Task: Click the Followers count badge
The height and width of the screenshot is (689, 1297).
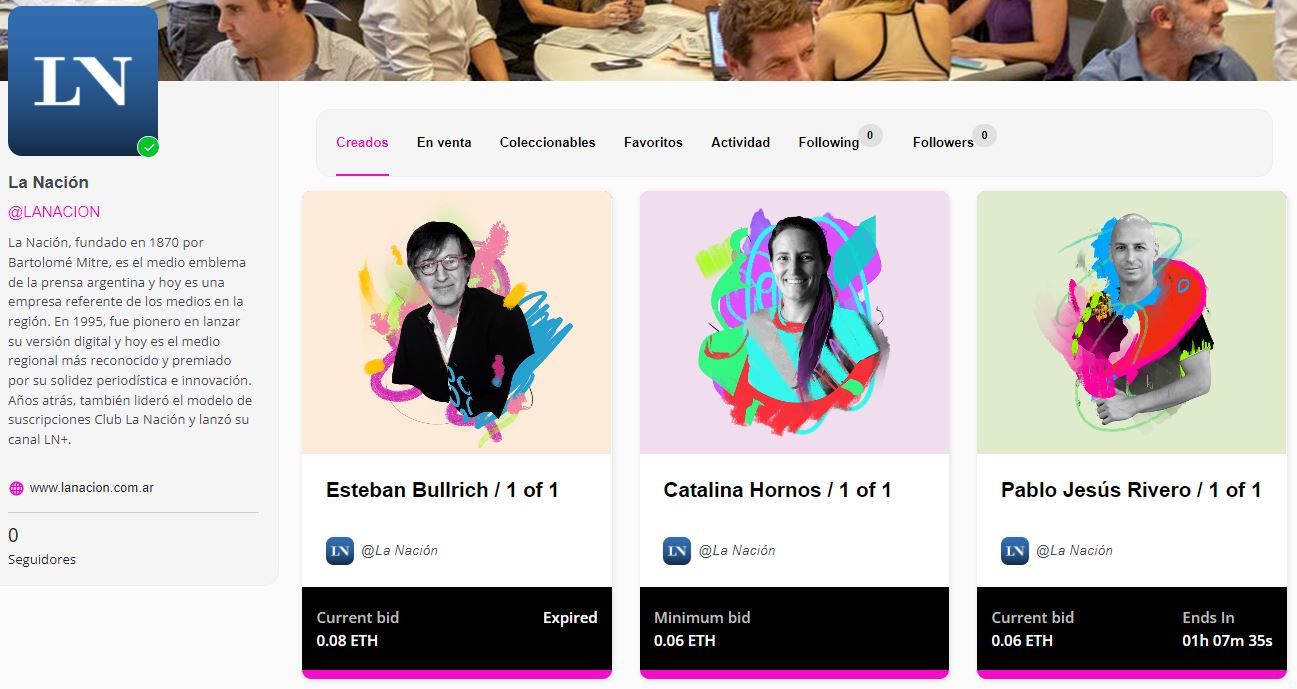Action: point(984,135)
